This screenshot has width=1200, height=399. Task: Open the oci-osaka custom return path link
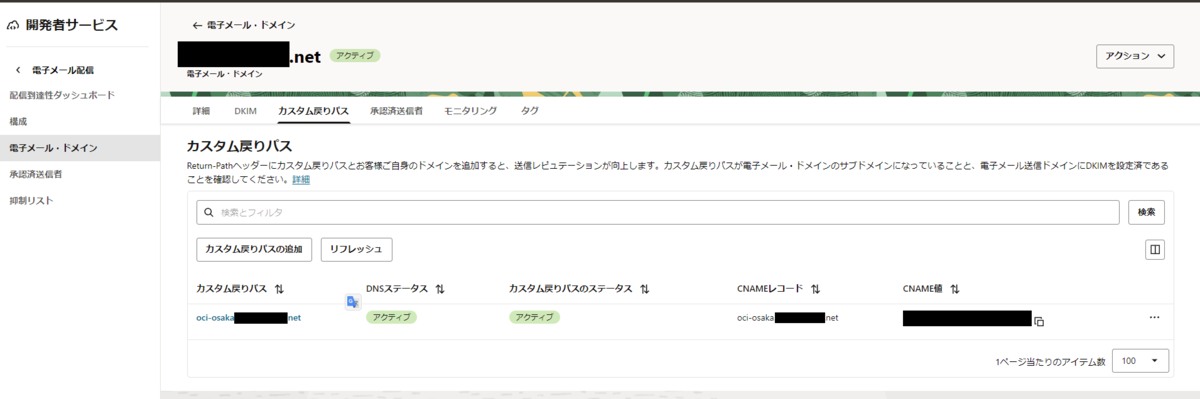(x=248, y=317)
